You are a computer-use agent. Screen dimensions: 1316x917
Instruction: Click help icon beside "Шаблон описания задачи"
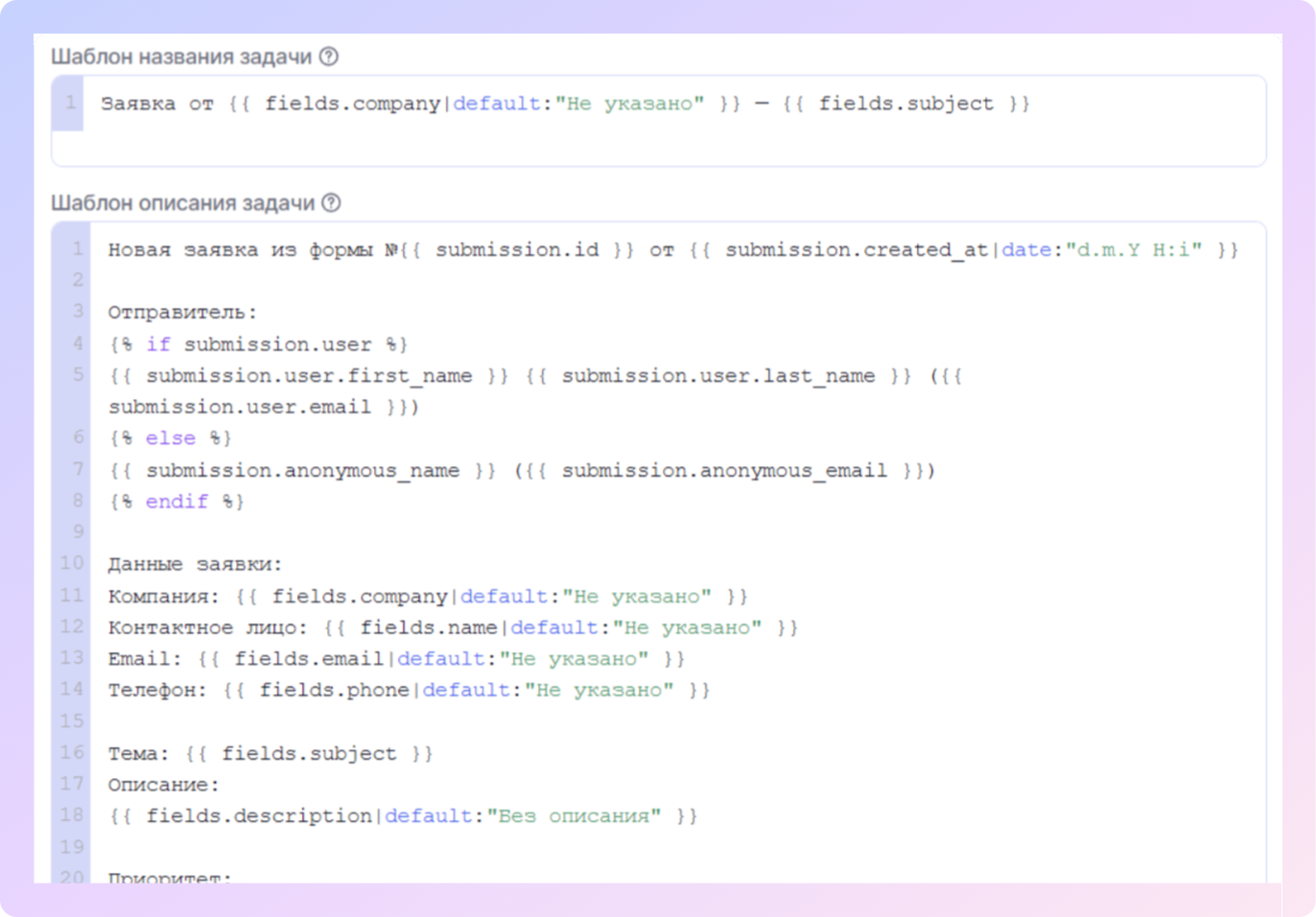tap(331, 203)
